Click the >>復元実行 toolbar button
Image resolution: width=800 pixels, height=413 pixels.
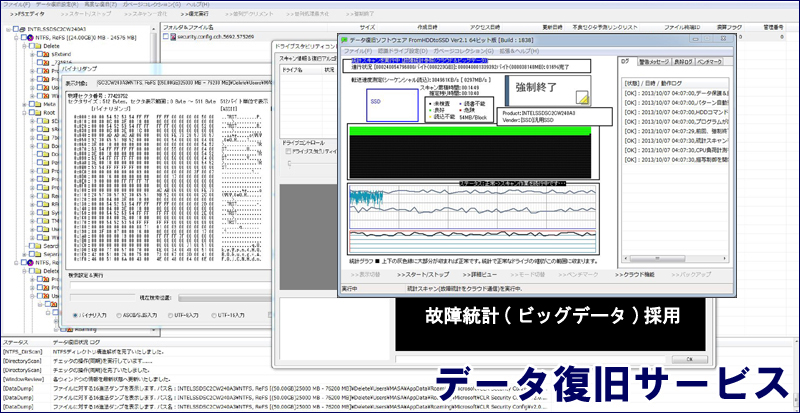[194, 14]
